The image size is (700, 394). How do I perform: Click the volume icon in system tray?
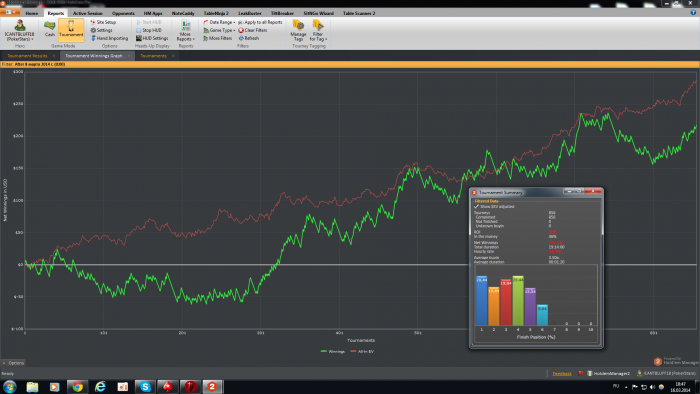pos(652,386)
